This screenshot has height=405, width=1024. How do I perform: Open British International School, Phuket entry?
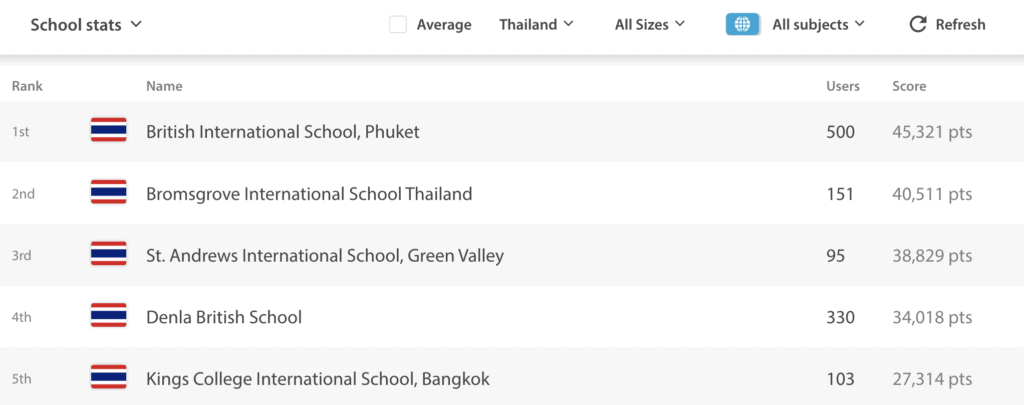coord(283,132)
